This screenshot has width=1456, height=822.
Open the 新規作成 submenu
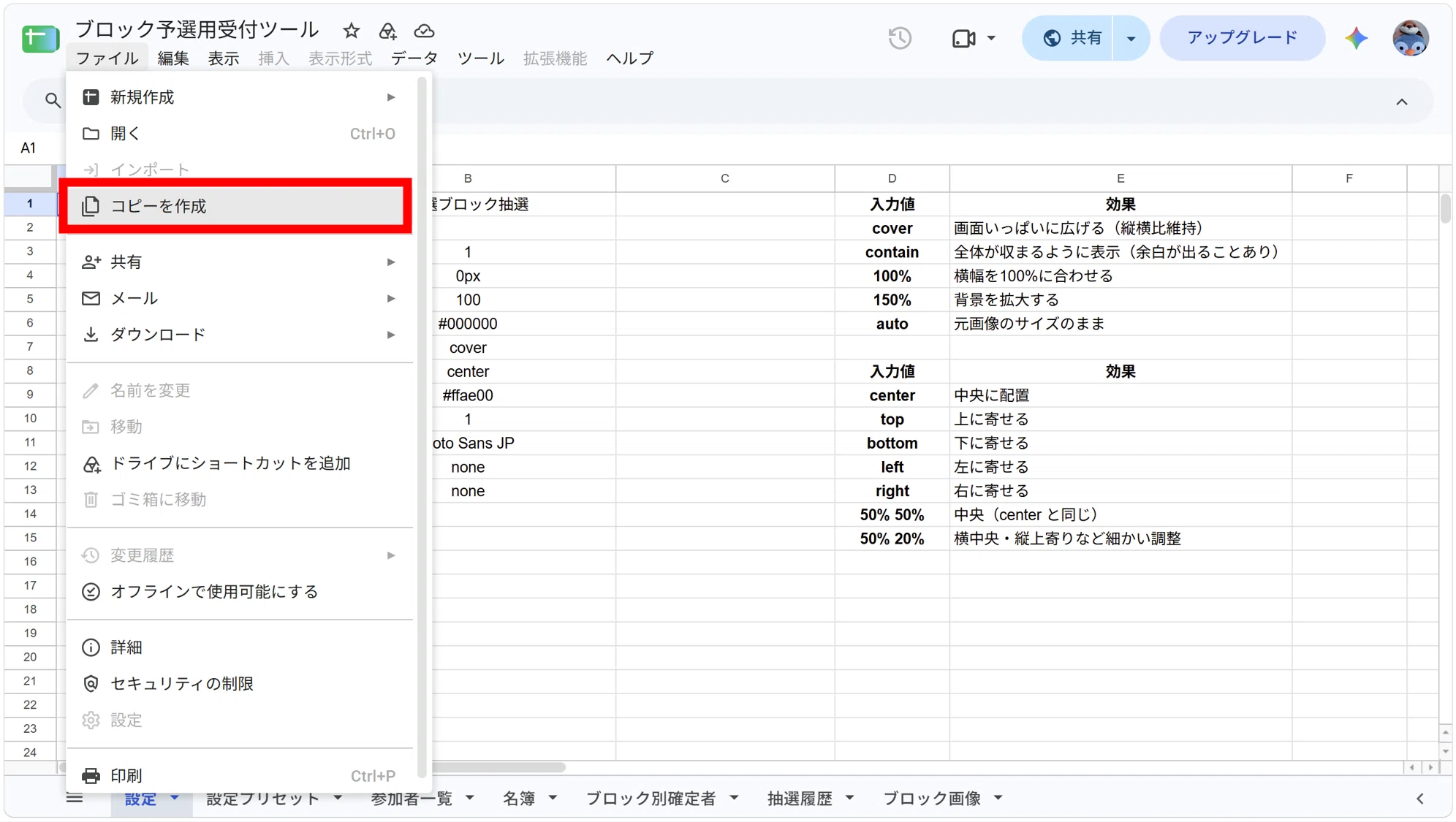tap(240, 97)
